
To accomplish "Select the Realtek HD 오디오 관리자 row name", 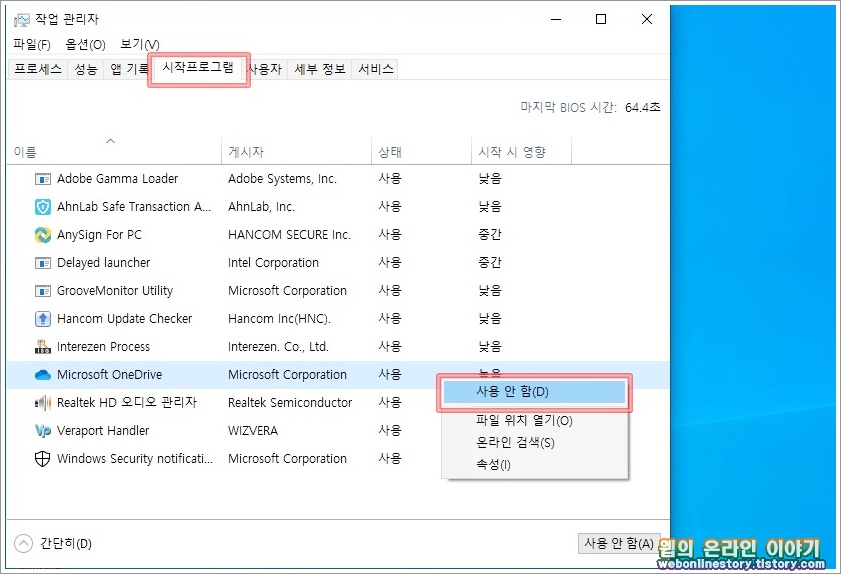I will [127, 402].
